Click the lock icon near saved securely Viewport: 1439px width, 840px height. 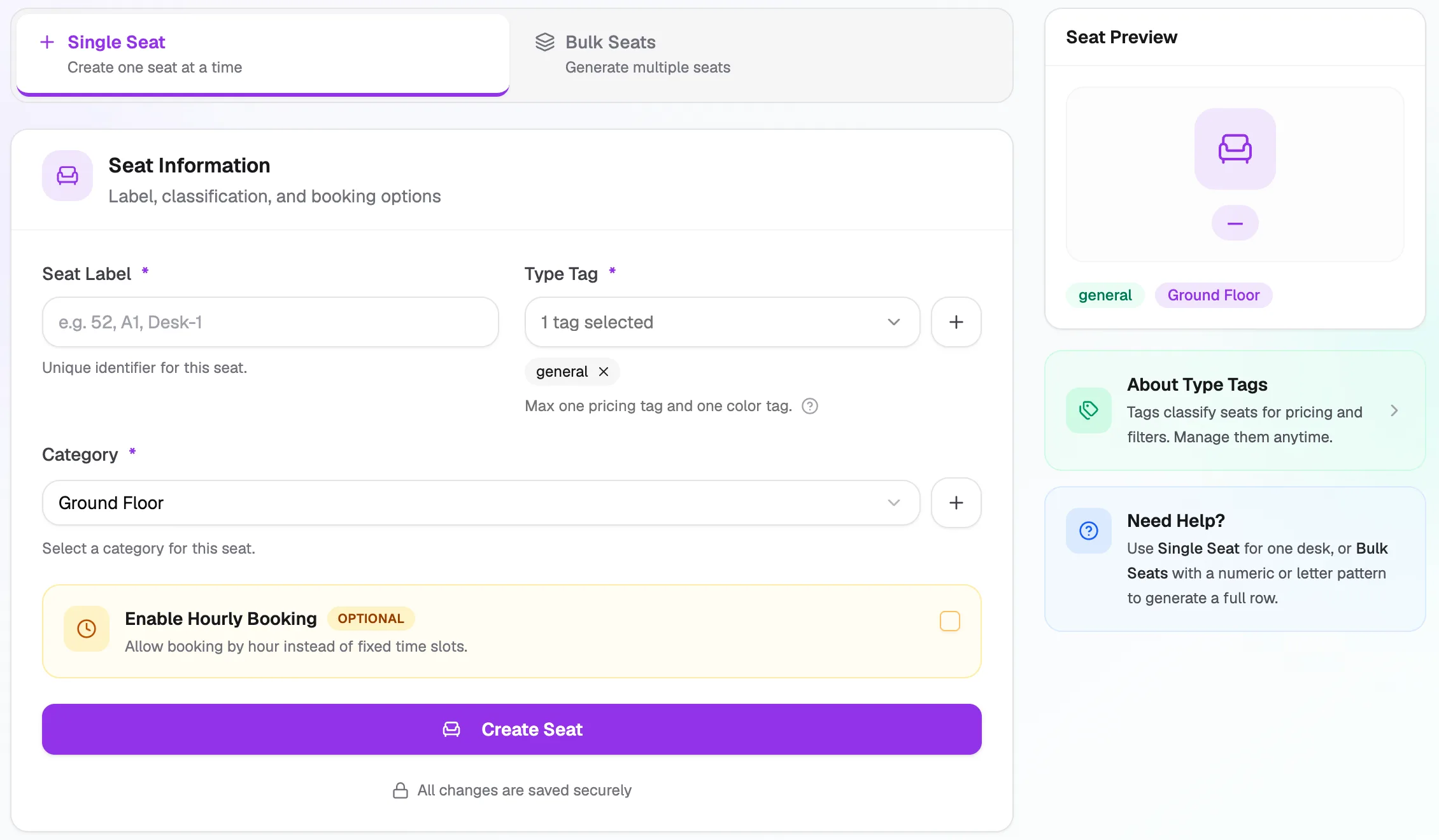click(401, 790)
